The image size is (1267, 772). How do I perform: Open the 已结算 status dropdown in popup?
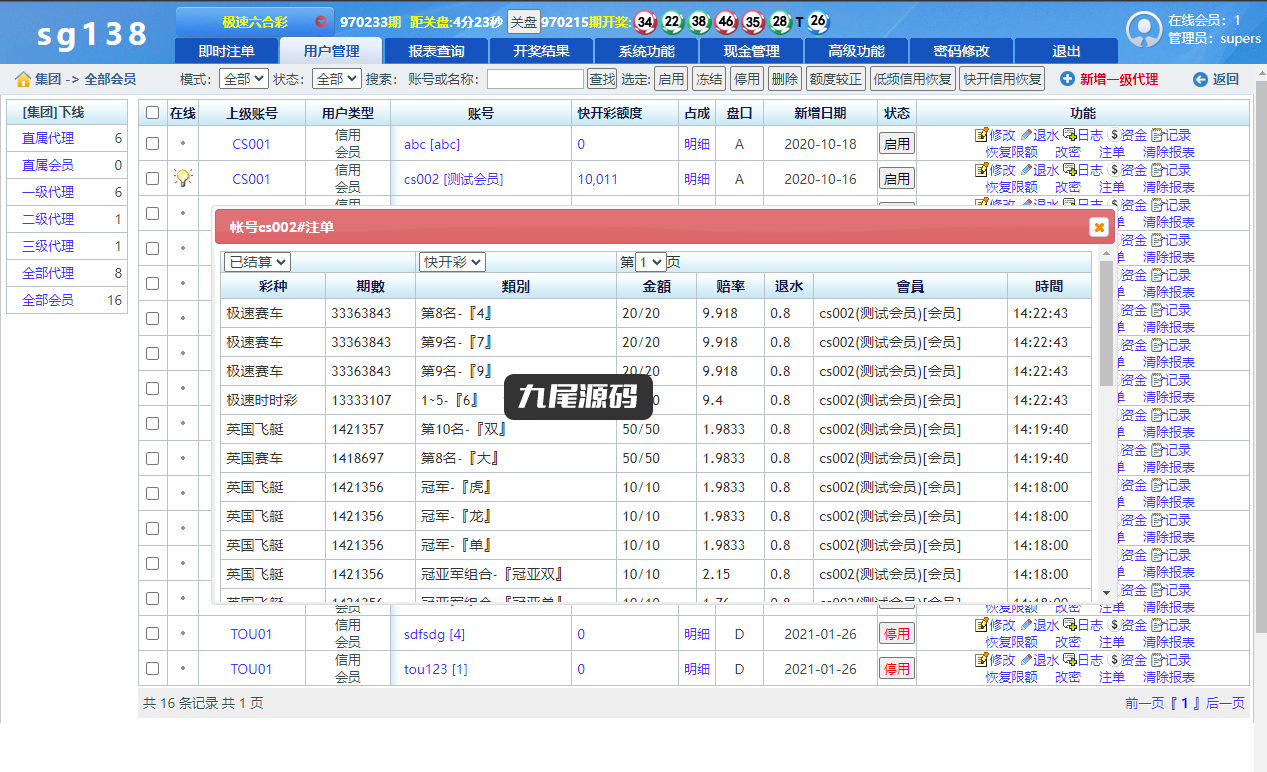tap(257, 262)
